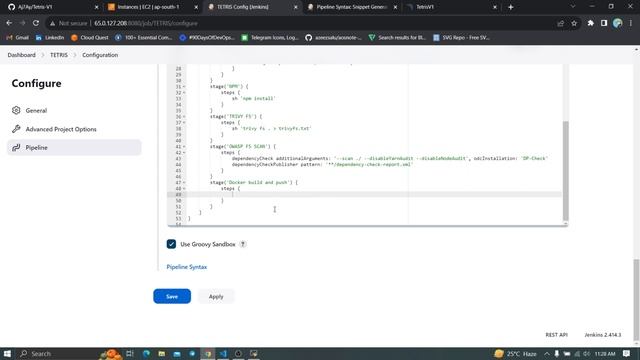Open Task View on the taskbar
This screenshot has width=640, height=360.
coord(130,353)
